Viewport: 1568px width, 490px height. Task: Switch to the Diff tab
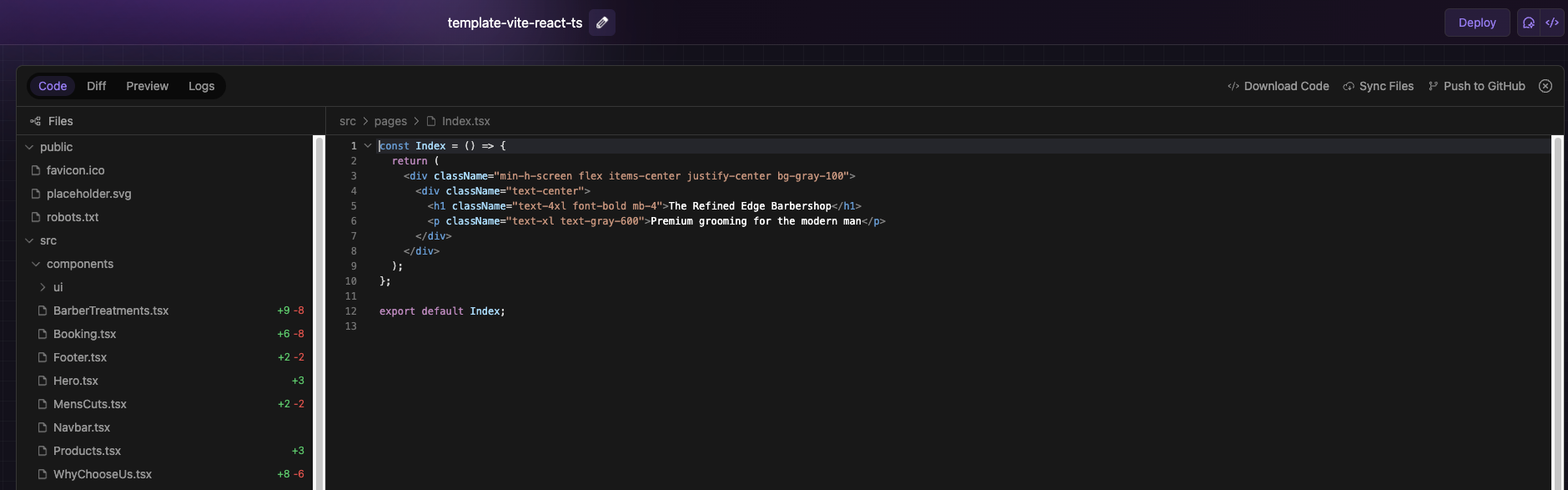97,86
